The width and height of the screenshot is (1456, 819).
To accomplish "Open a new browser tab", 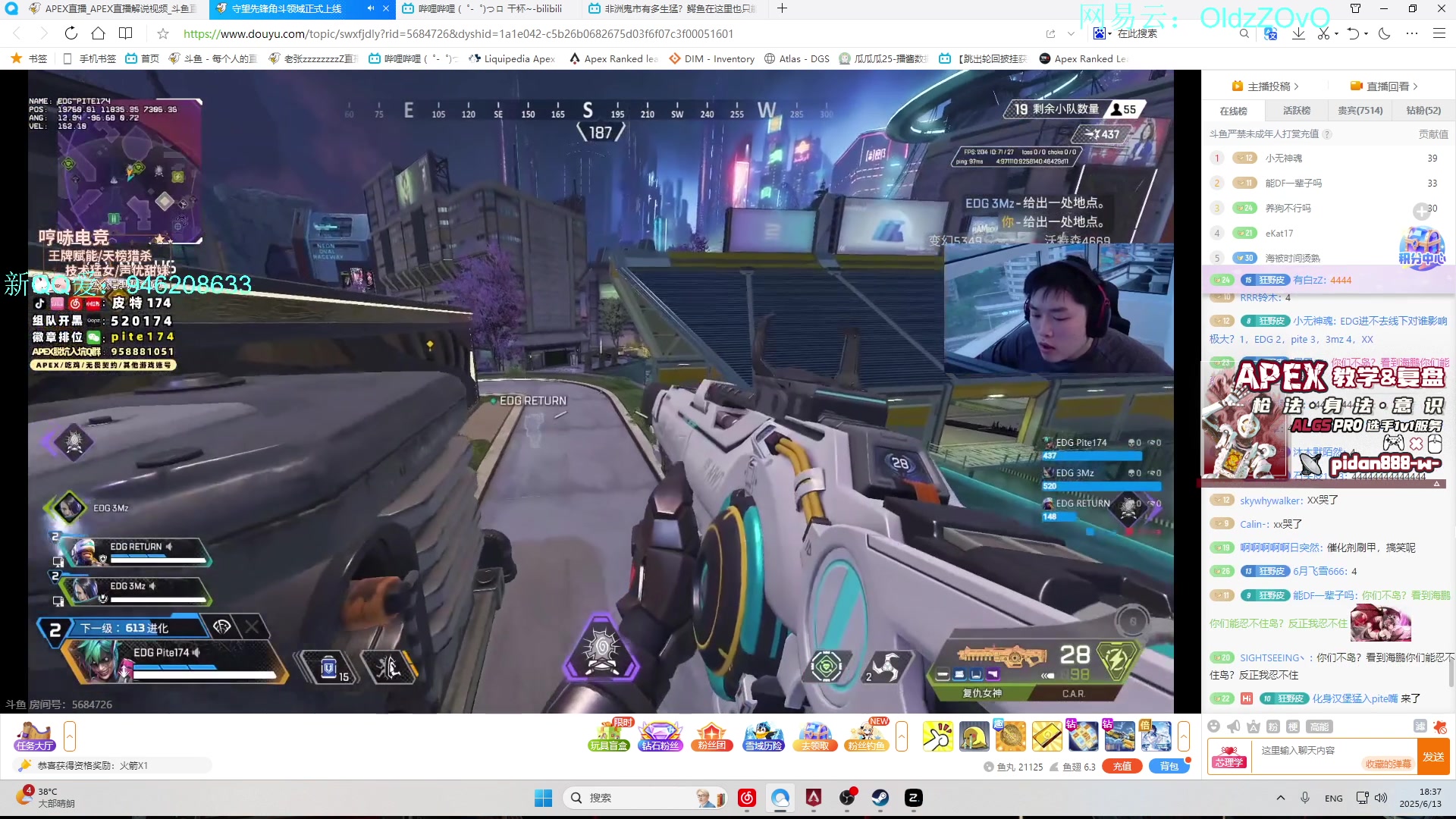I will point(782,8).
